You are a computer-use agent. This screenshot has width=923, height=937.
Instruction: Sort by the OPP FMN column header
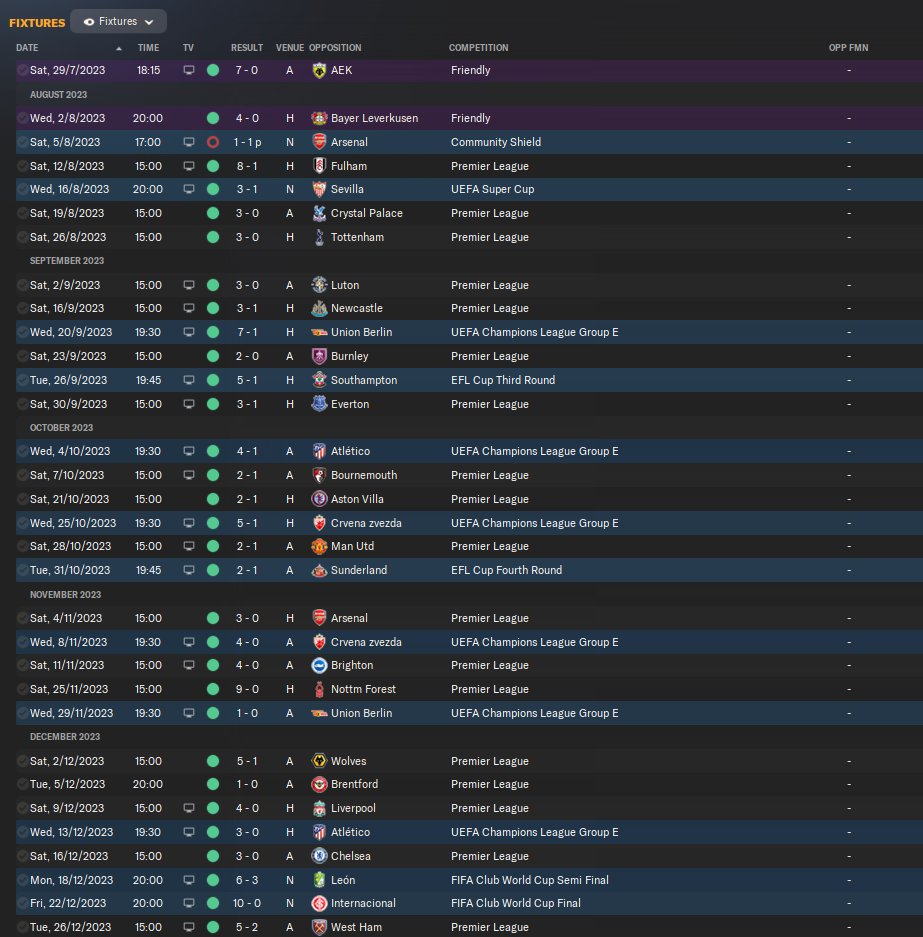(x=848, y=48)
